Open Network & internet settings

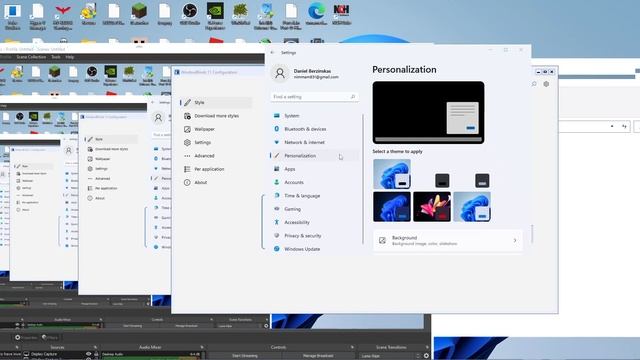[x=314, y=142]
